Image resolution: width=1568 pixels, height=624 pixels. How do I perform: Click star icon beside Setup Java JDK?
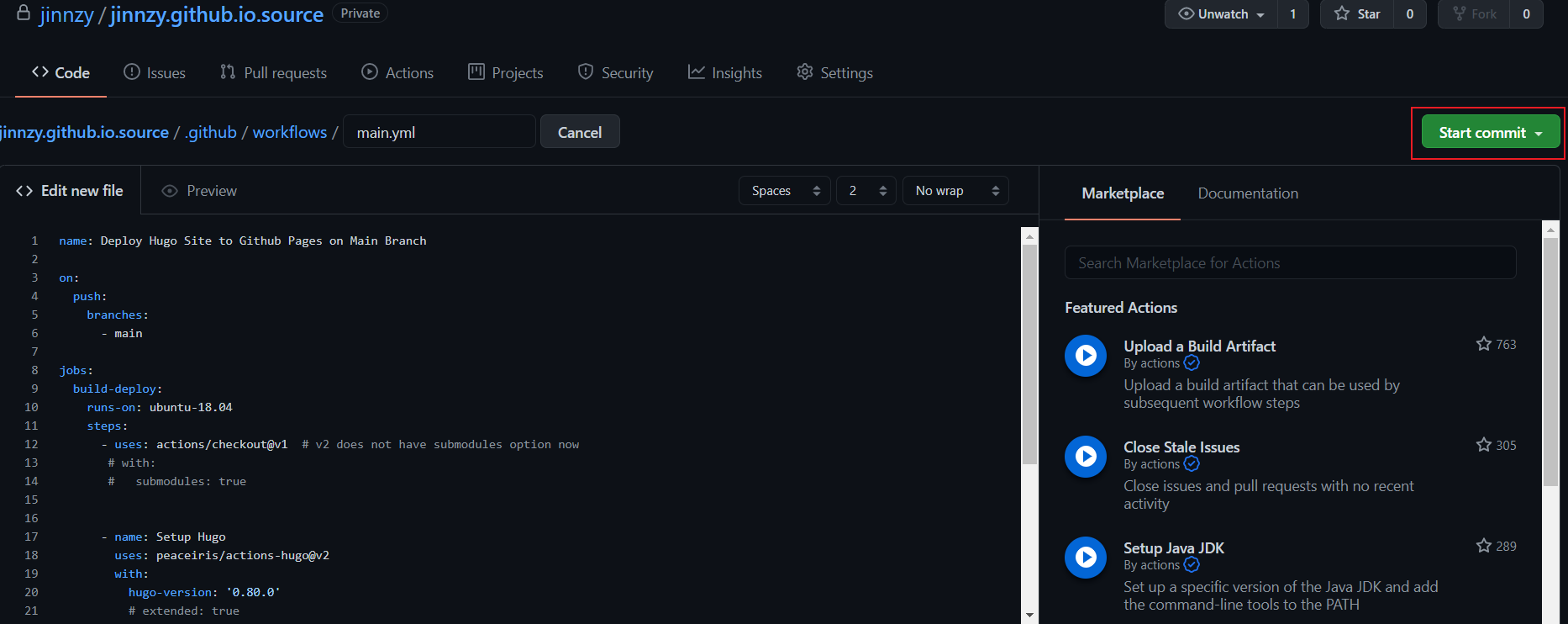click(x=1483, y=546)
